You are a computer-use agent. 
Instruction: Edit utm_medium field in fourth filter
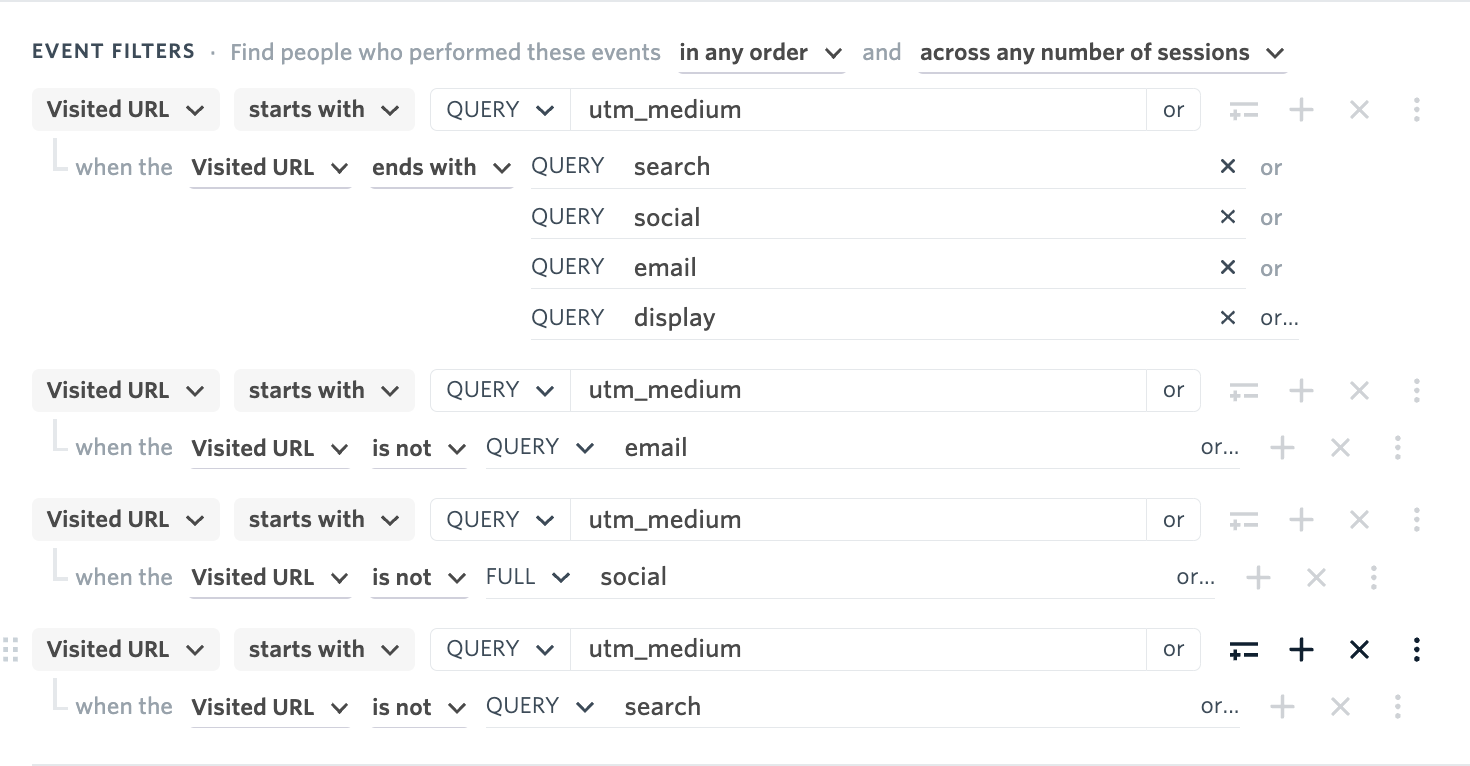[858, 650]
